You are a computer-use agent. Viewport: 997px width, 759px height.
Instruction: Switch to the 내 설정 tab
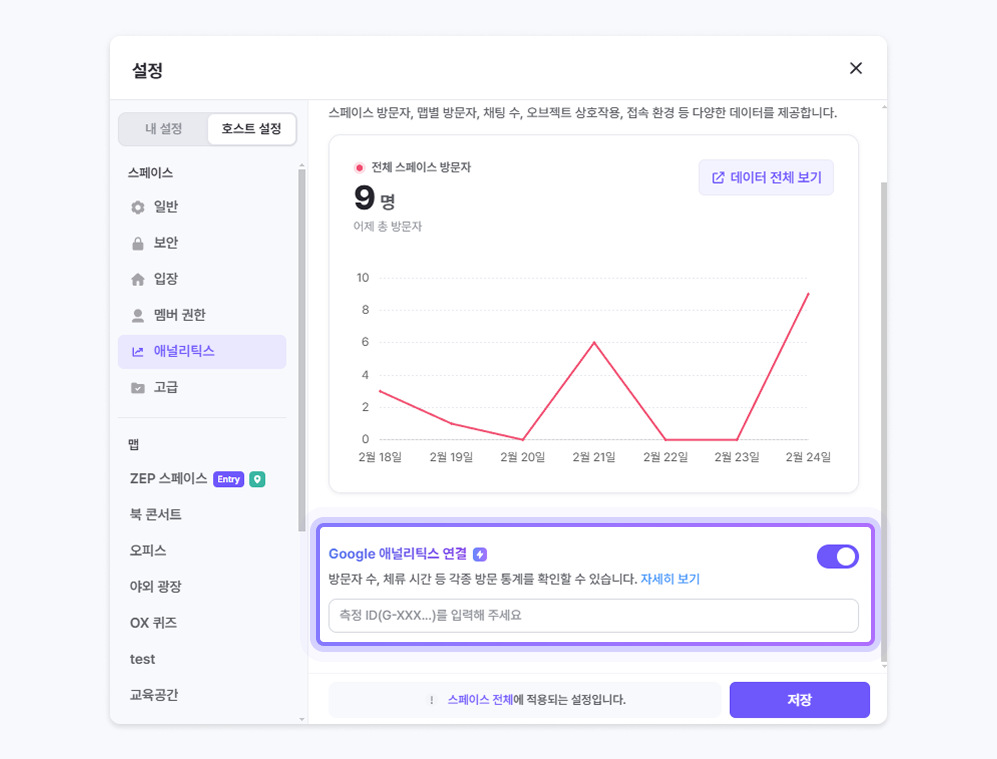(163, 129)
